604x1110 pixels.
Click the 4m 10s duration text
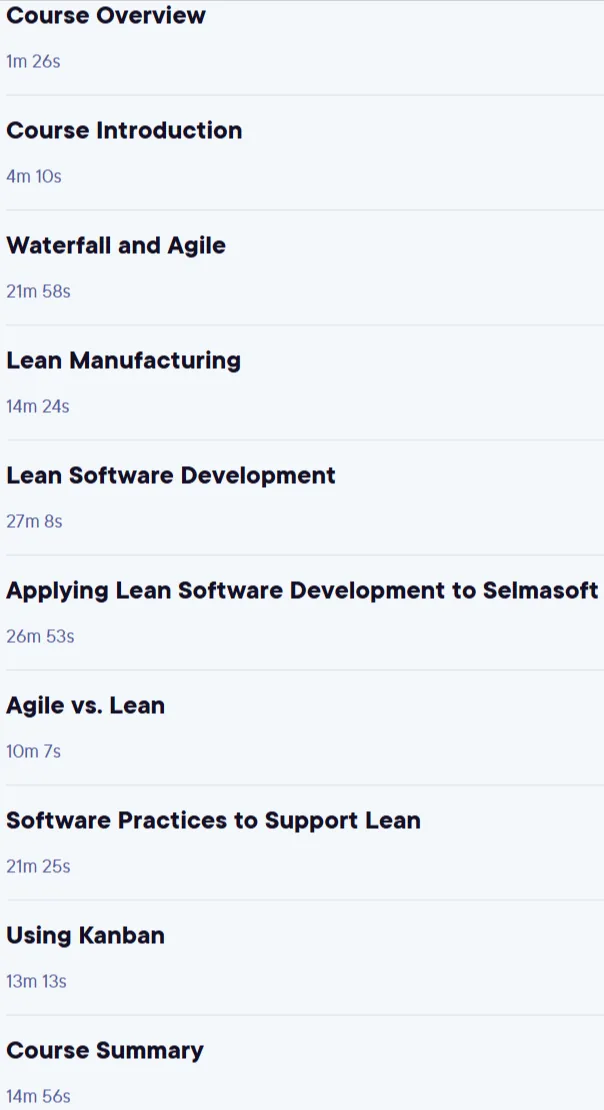coord(34,176)
